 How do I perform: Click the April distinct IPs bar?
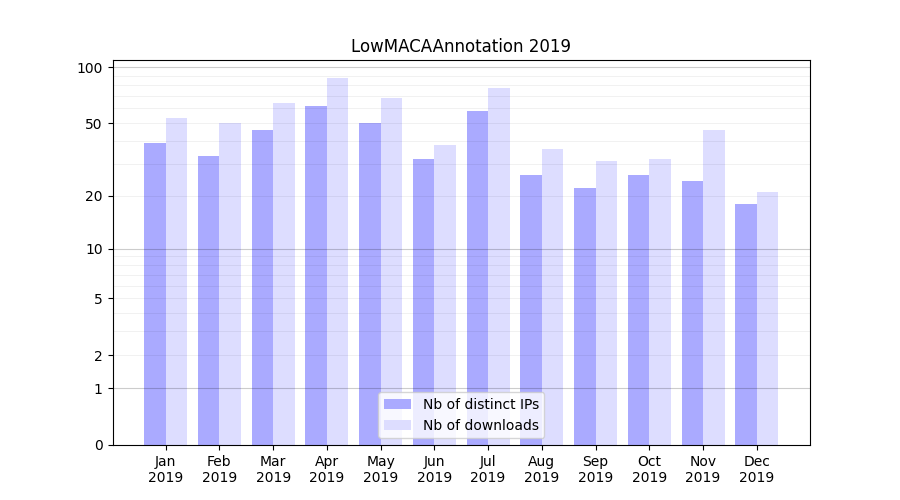click(316, 275)
